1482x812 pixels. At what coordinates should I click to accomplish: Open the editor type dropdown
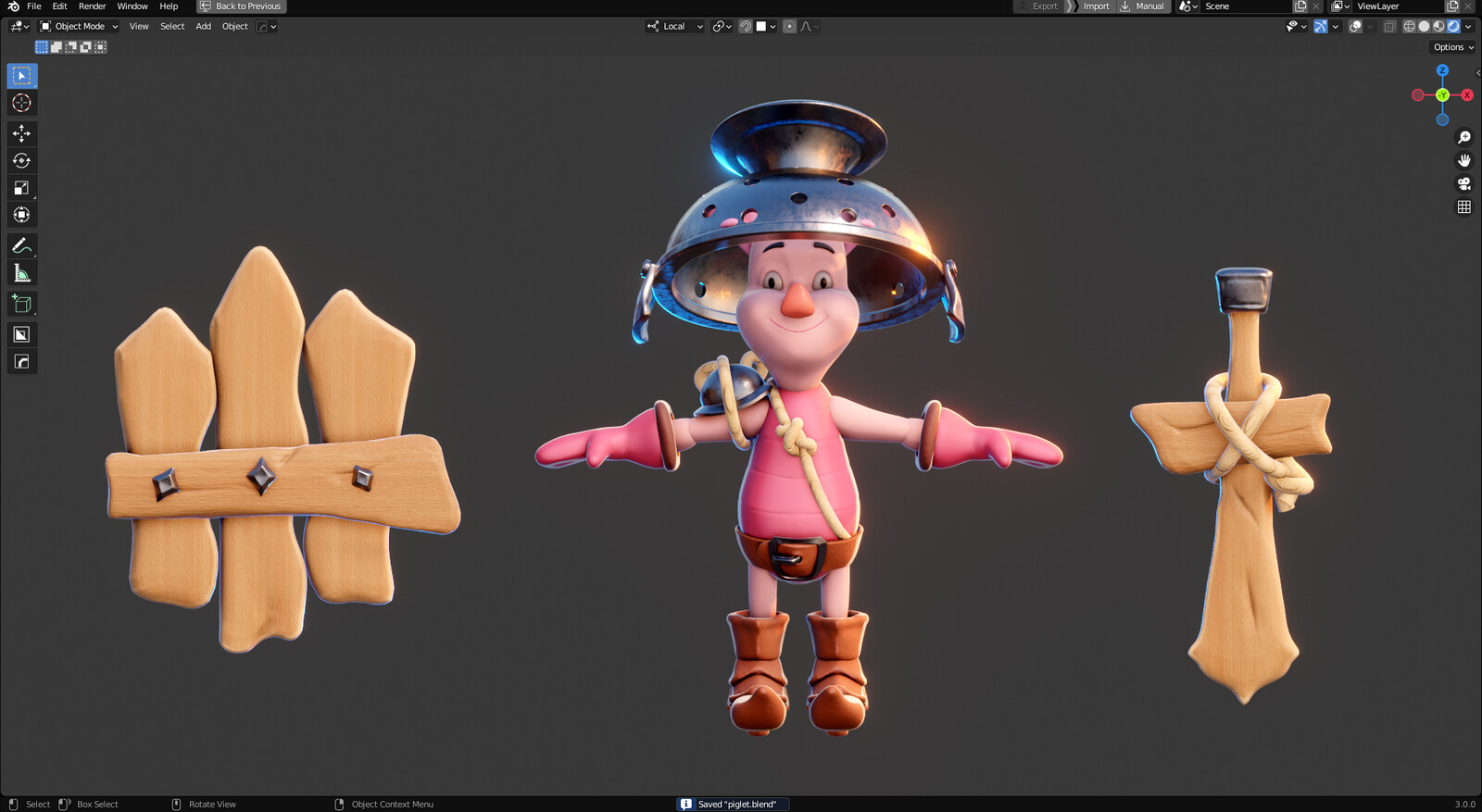[19, 27]
